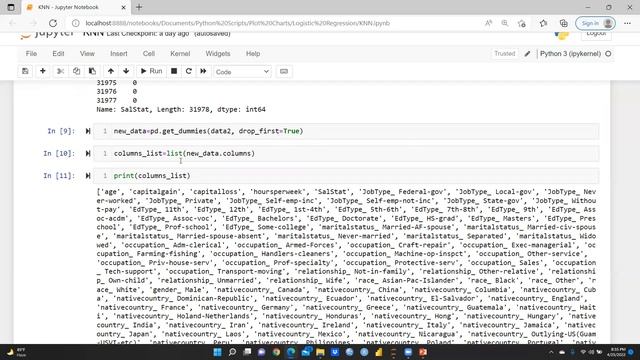Image resolution: width=640 pixels, height=360 pixels.
Task: Move selected cell down with the arrow icon
Action: 126,71
